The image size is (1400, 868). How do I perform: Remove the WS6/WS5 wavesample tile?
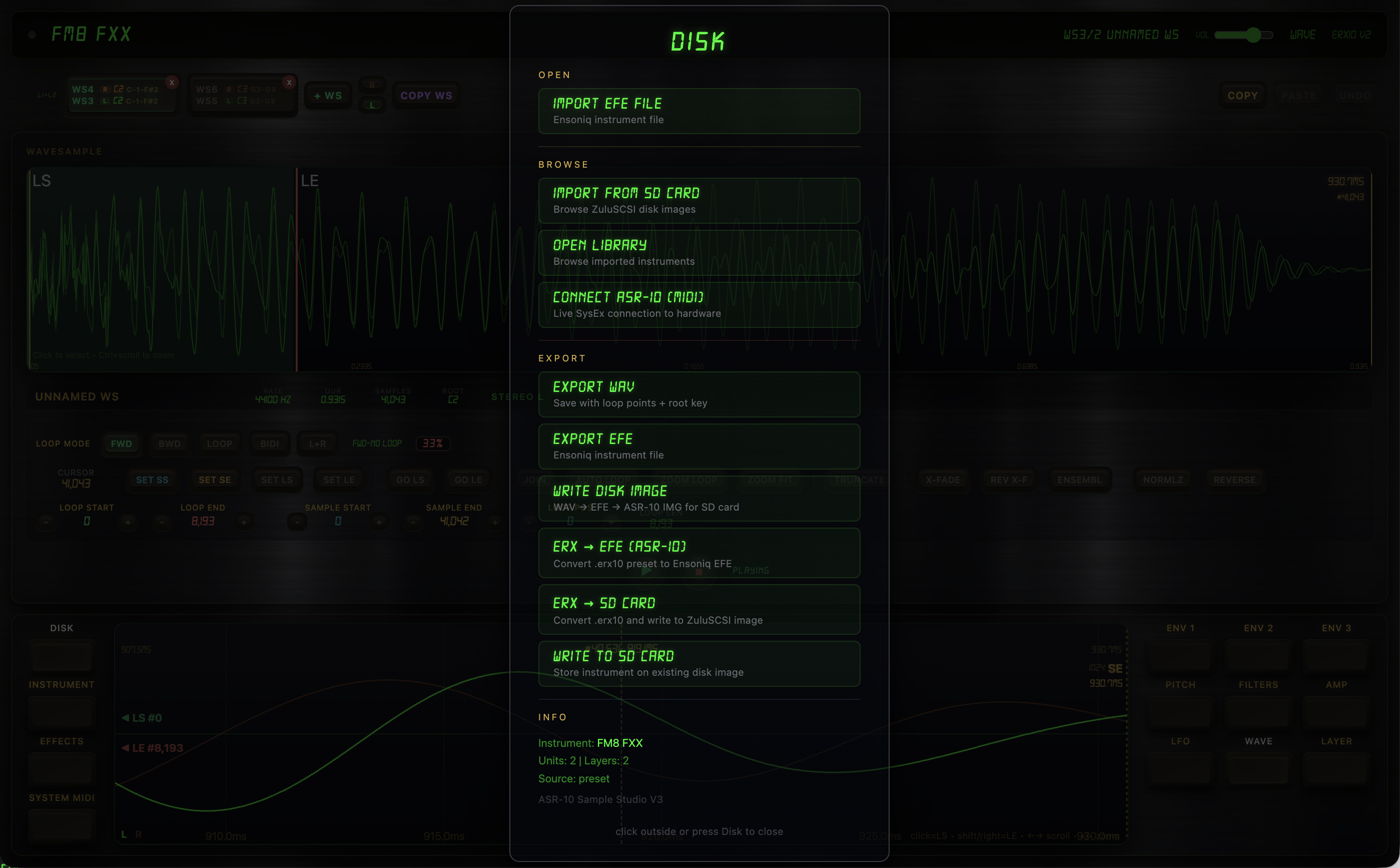click(x=289, y=82)
